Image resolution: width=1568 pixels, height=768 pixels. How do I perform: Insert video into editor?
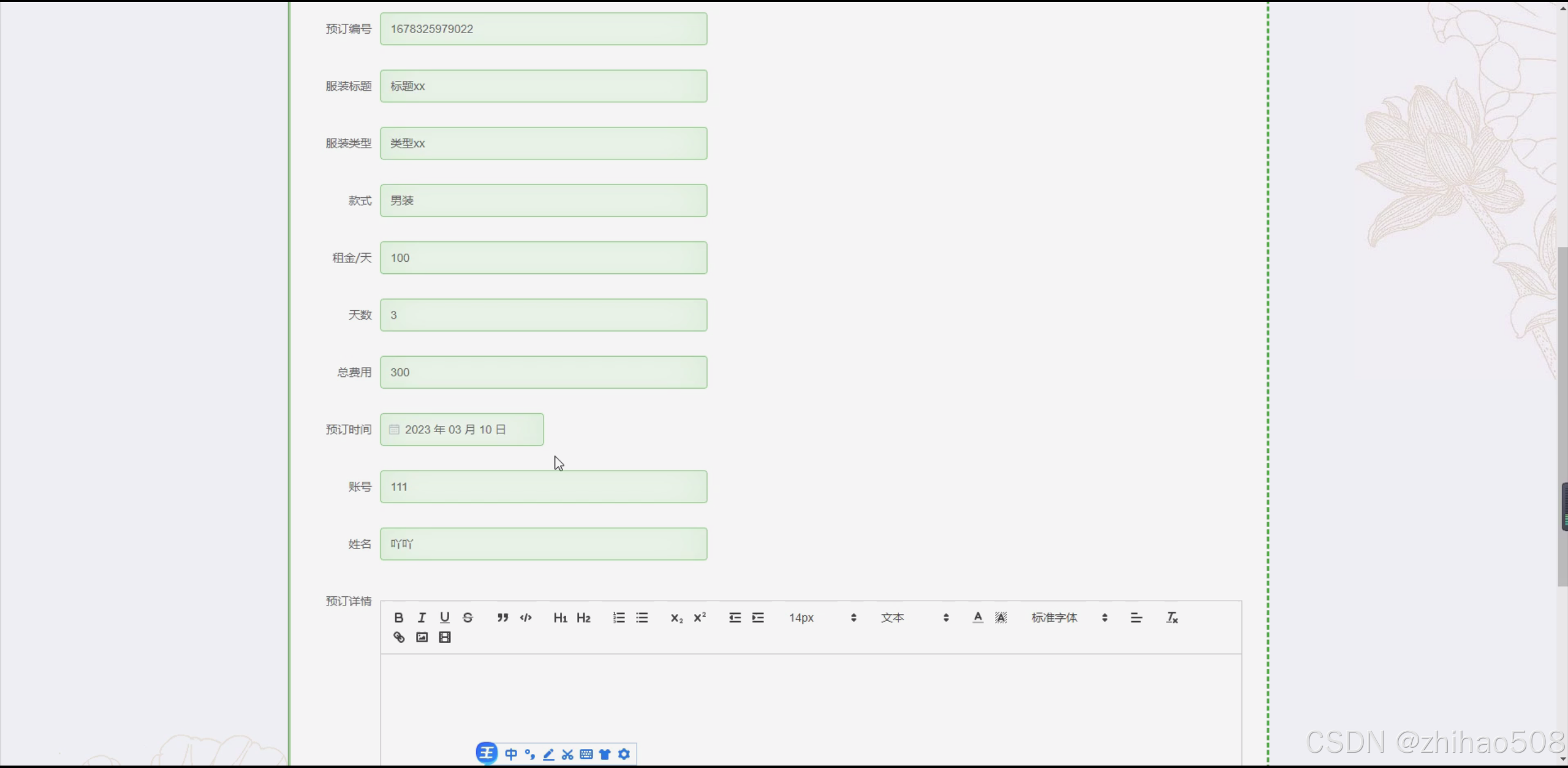[x=445, y=637]
